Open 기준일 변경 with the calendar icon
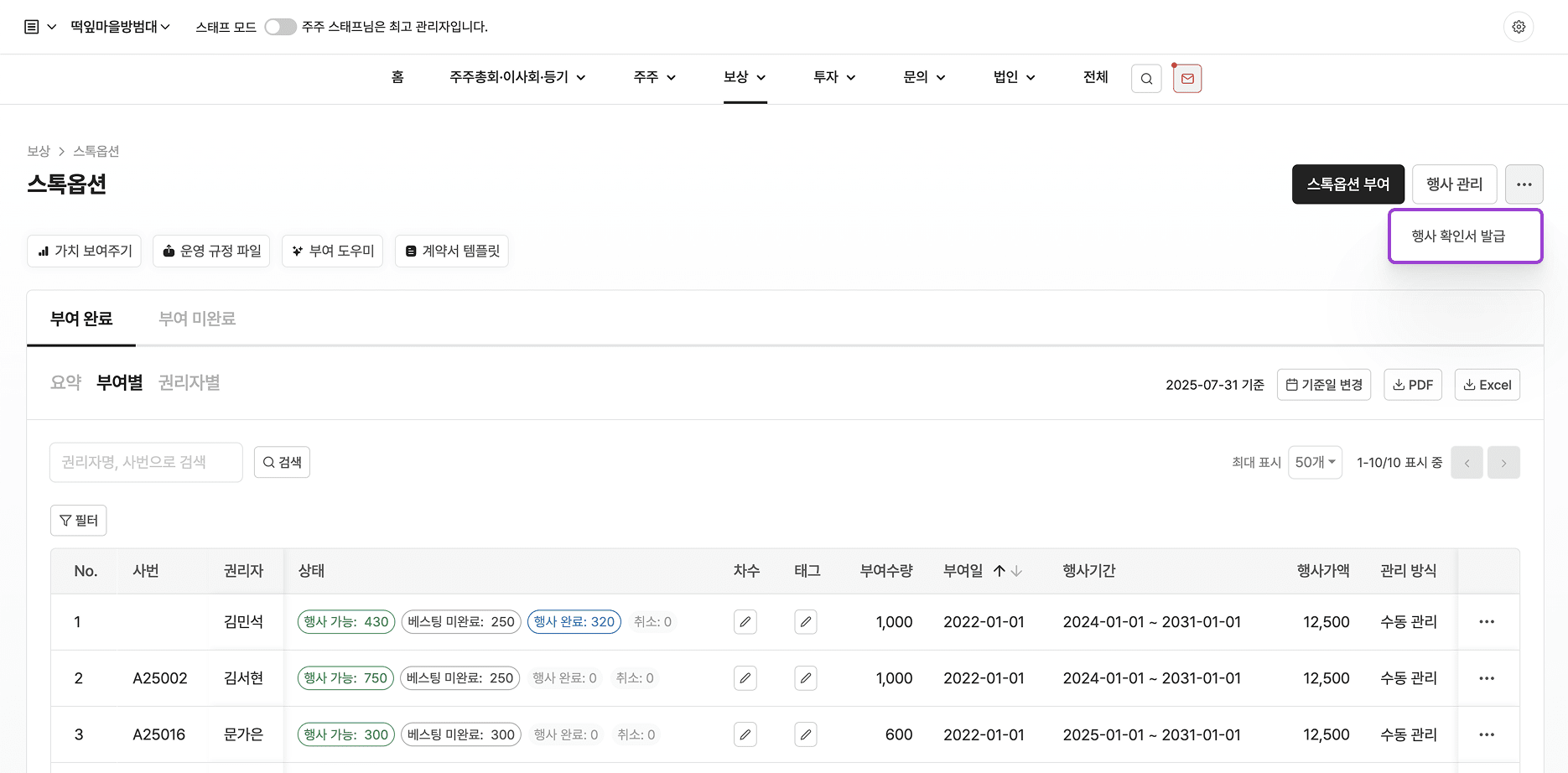 [x=1323, y=384]
